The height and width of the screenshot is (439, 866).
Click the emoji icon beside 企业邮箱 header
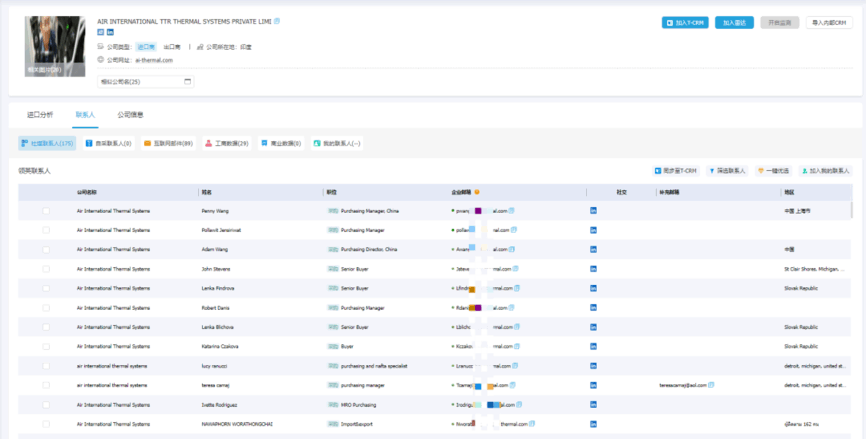(x=477, y=191)
